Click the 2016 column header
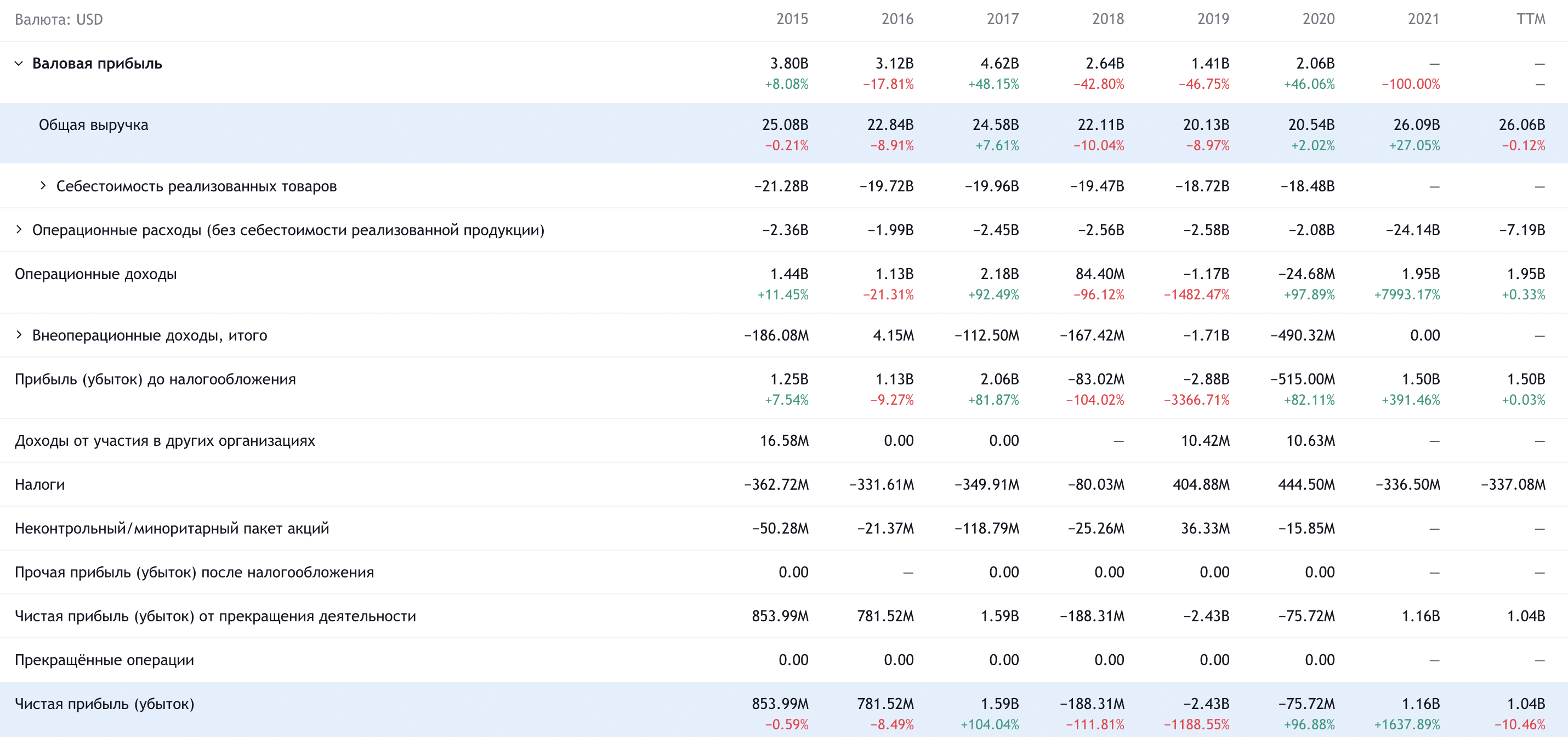Viewport: 1568px width, 737px height. [x=897, y=20]
